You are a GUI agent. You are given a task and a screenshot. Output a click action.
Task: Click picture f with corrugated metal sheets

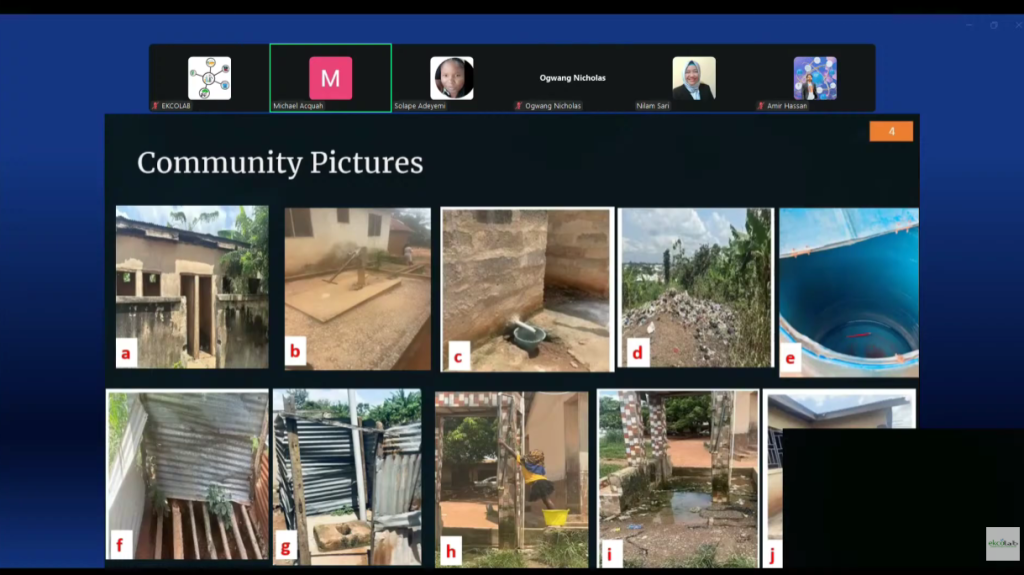188,475
